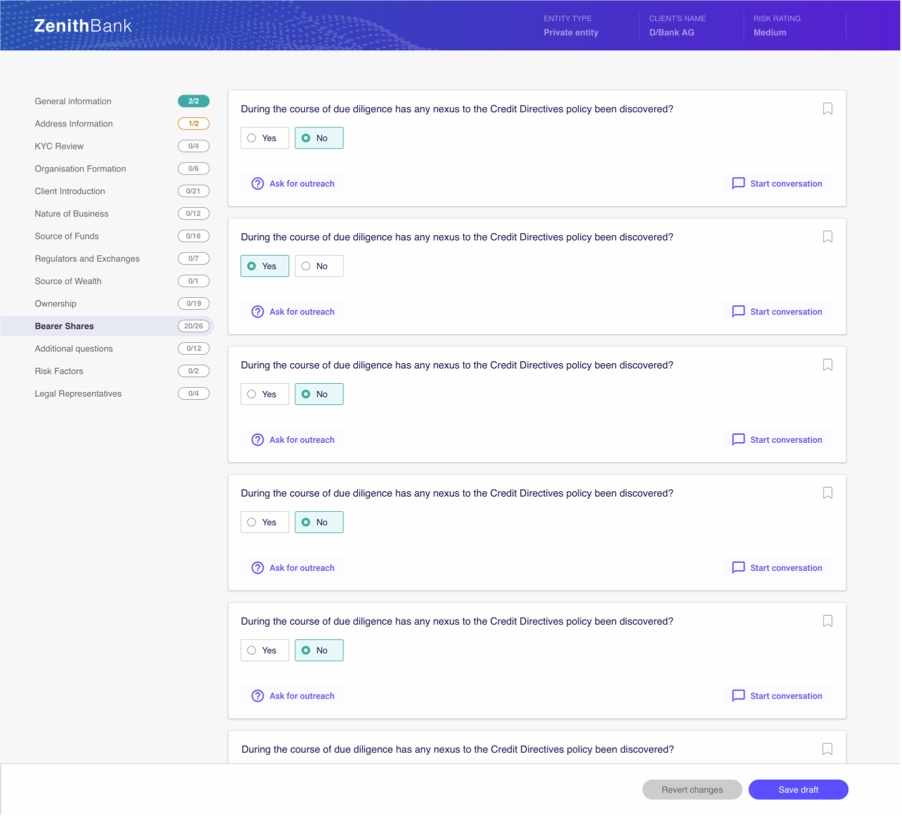
Task: Navigate to Legal Representatives section
Action: click(x=78, y=394)
